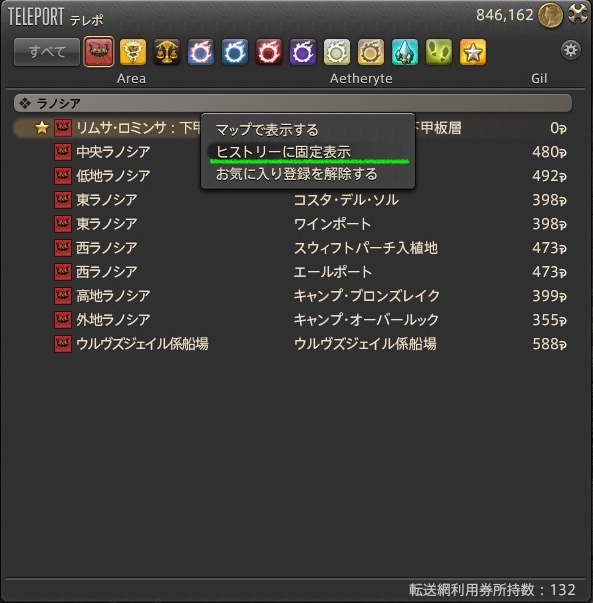The height and width of the screenshot is (603, 593).
Task: Choose お気に入り登録を解除する in context menu
Action: 296,174
